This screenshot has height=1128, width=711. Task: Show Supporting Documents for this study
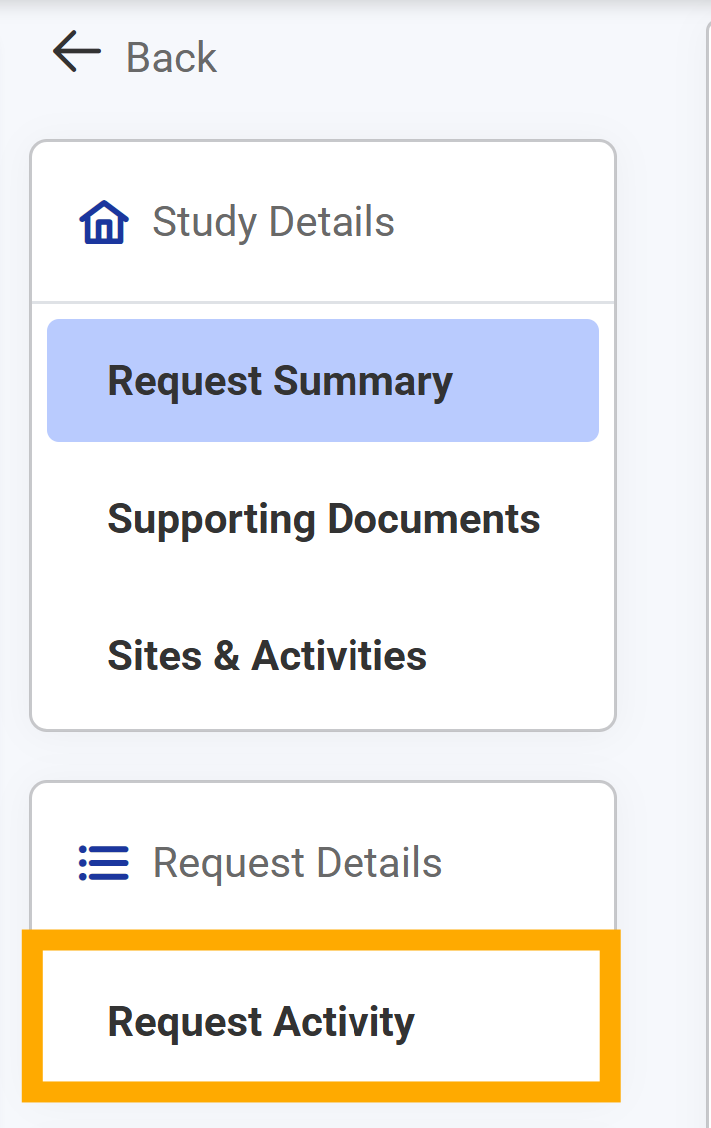coord(323,519)
